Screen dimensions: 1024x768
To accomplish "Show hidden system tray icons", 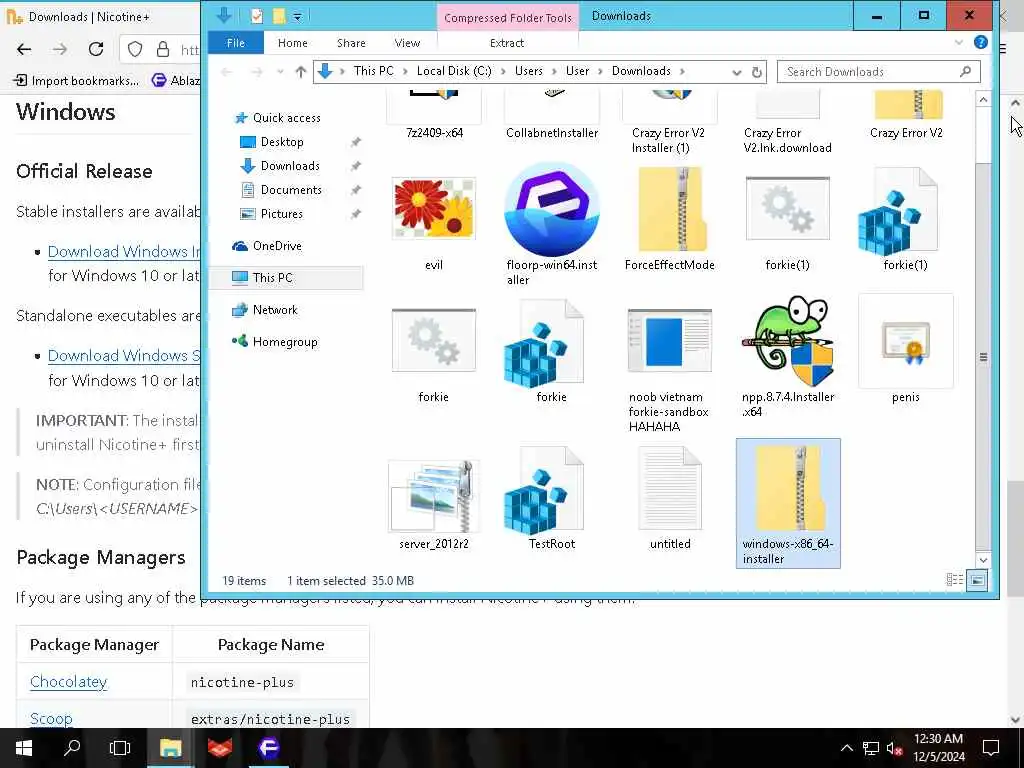I will pyautogui.click(x=846, y=748).
